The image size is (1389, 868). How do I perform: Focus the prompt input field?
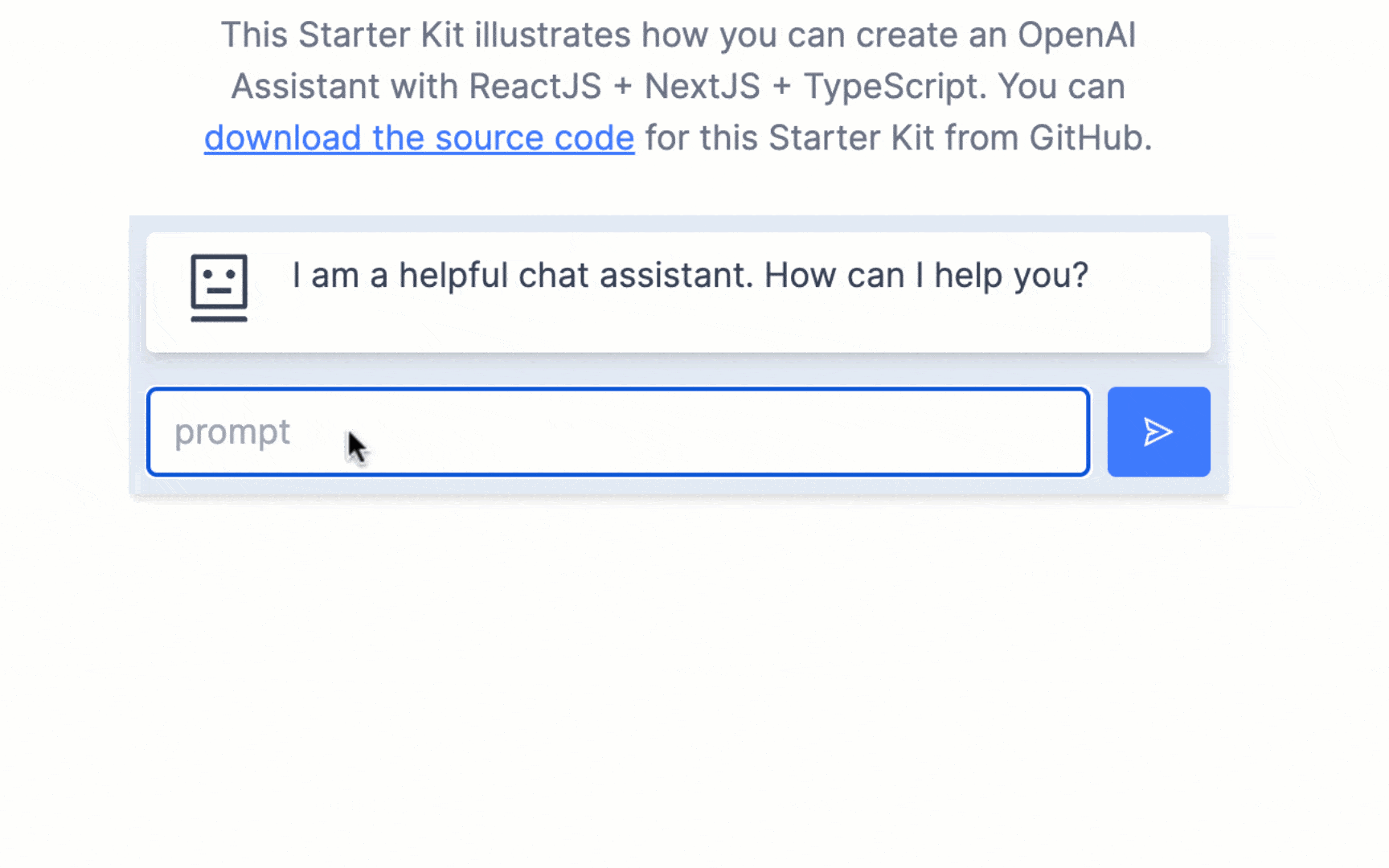[618, 432]
